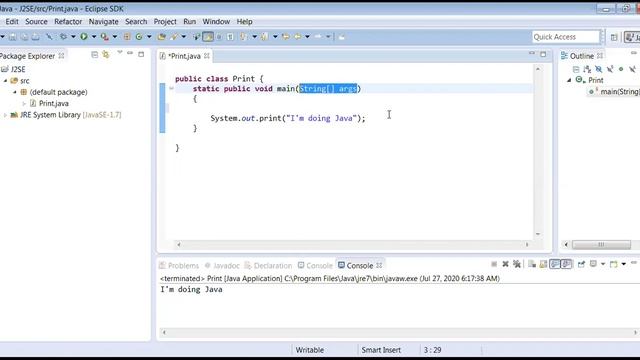Click the editor horizontal scrollbar
This screenshot has height=360, width=640.
point(353,244)
